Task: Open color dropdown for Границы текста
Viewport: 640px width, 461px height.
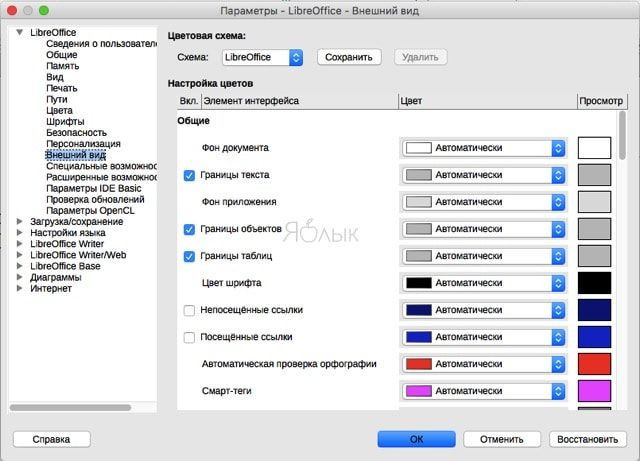Action: coord(484,175)
